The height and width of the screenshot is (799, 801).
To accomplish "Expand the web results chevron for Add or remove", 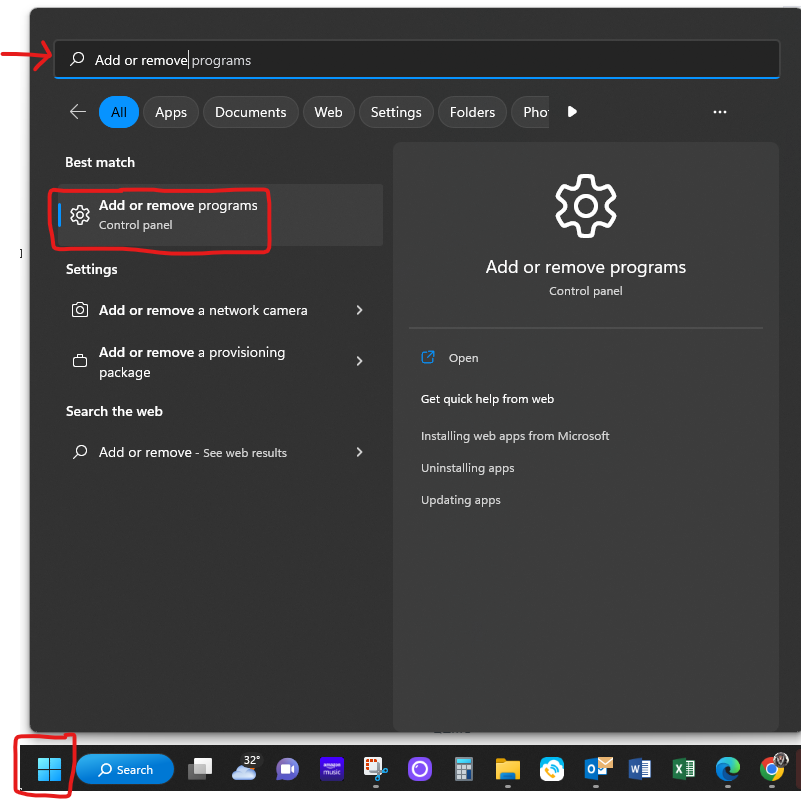I will [359, 452].
